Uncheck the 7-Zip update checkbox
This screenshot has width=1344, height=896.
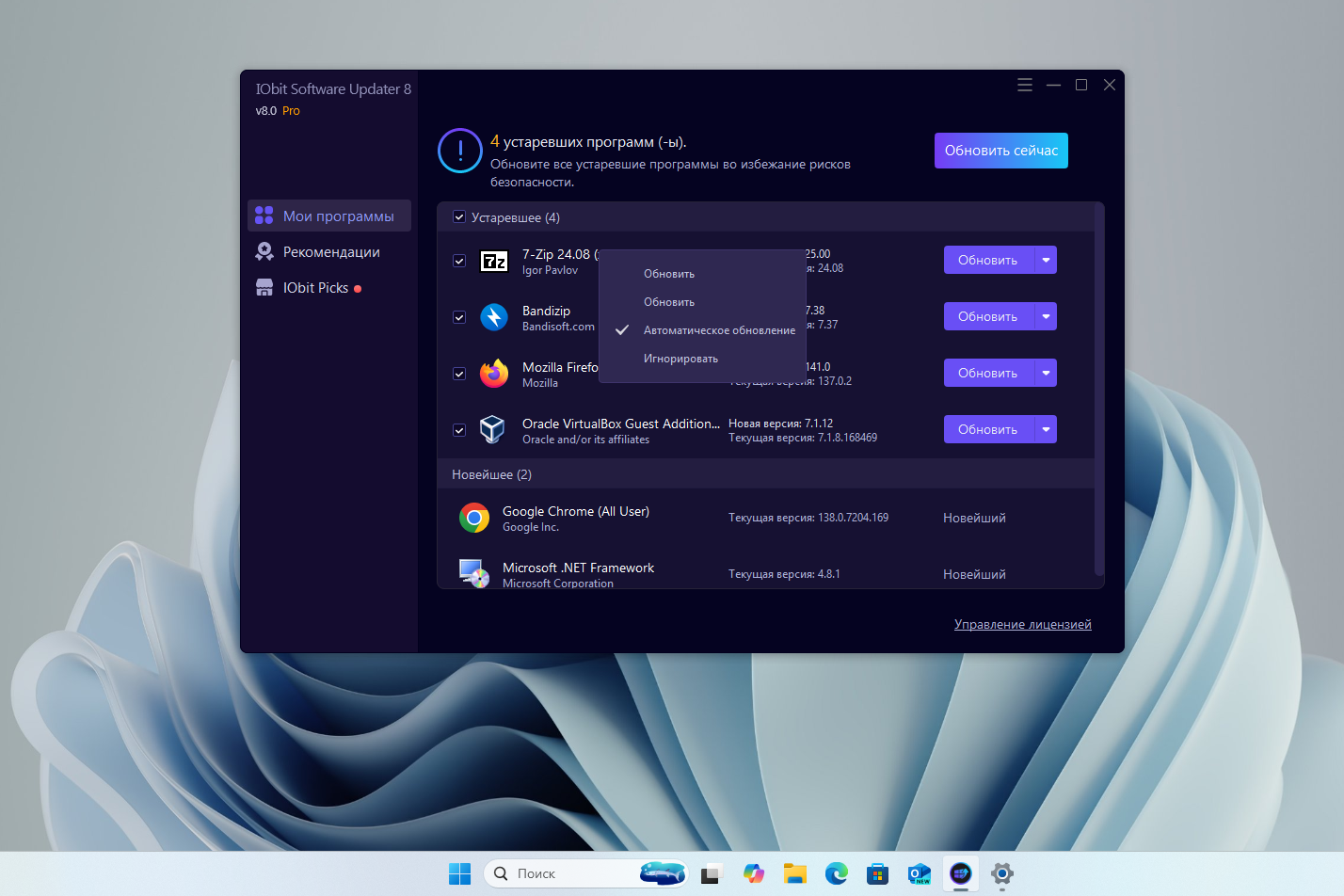coord(459,261)
